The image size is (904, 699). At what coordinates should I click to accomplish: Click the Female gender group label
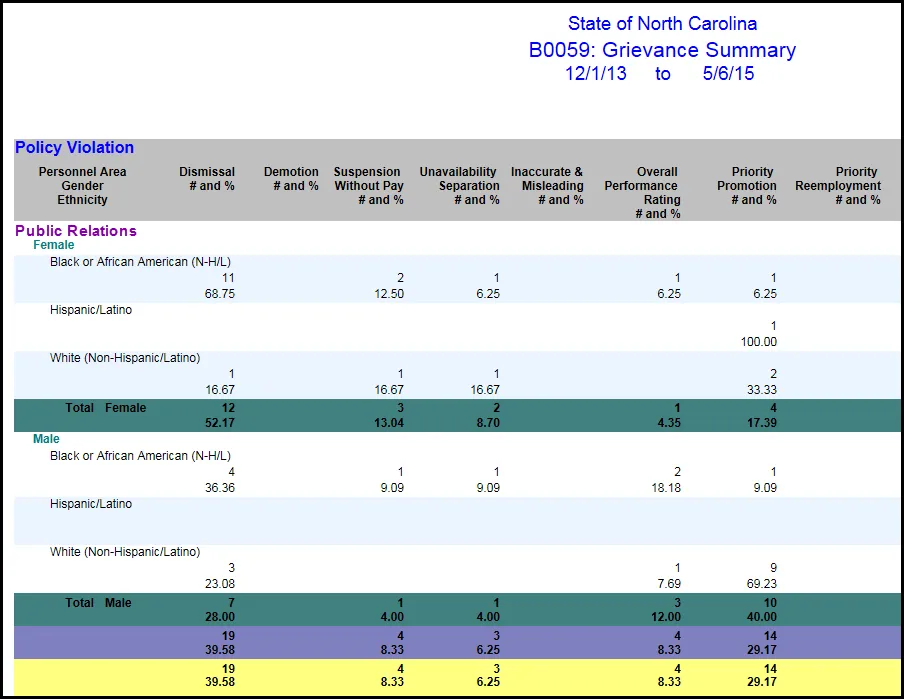[x=53, y=245]
